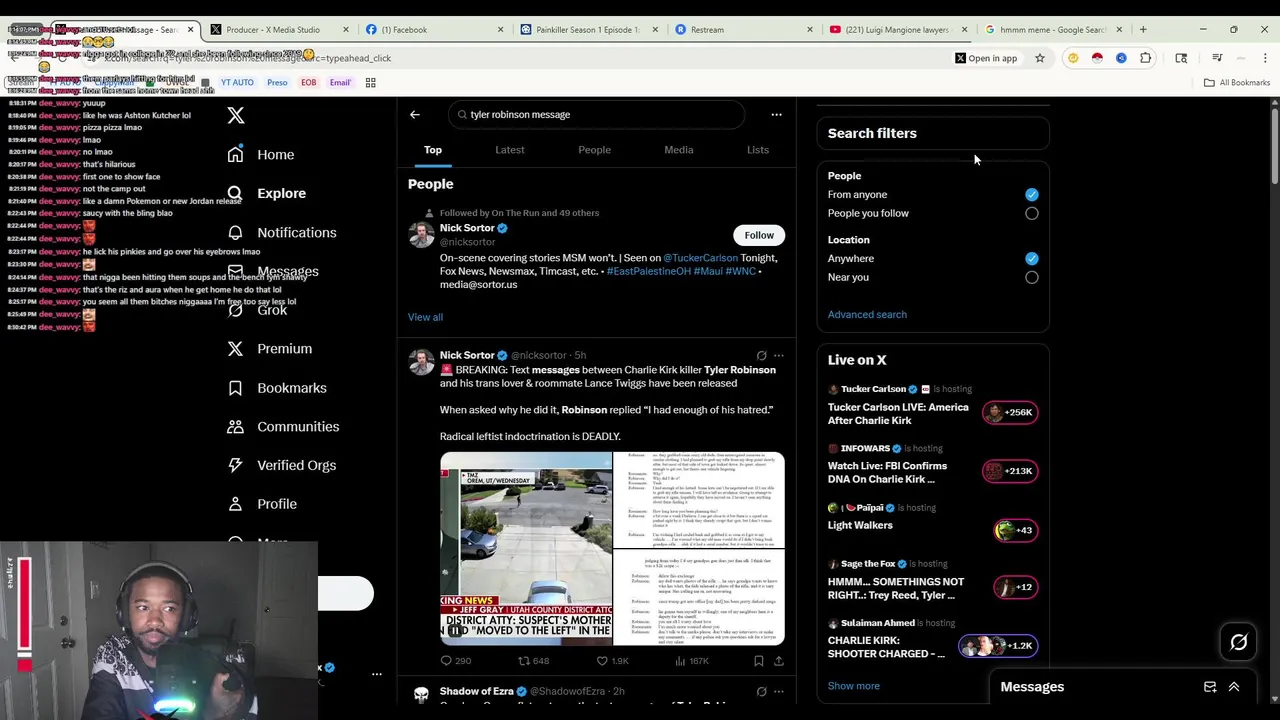The height and width of the screenshot is (720, 1280).
Task: Follow Nick Sortor
Action: point(759,235)
